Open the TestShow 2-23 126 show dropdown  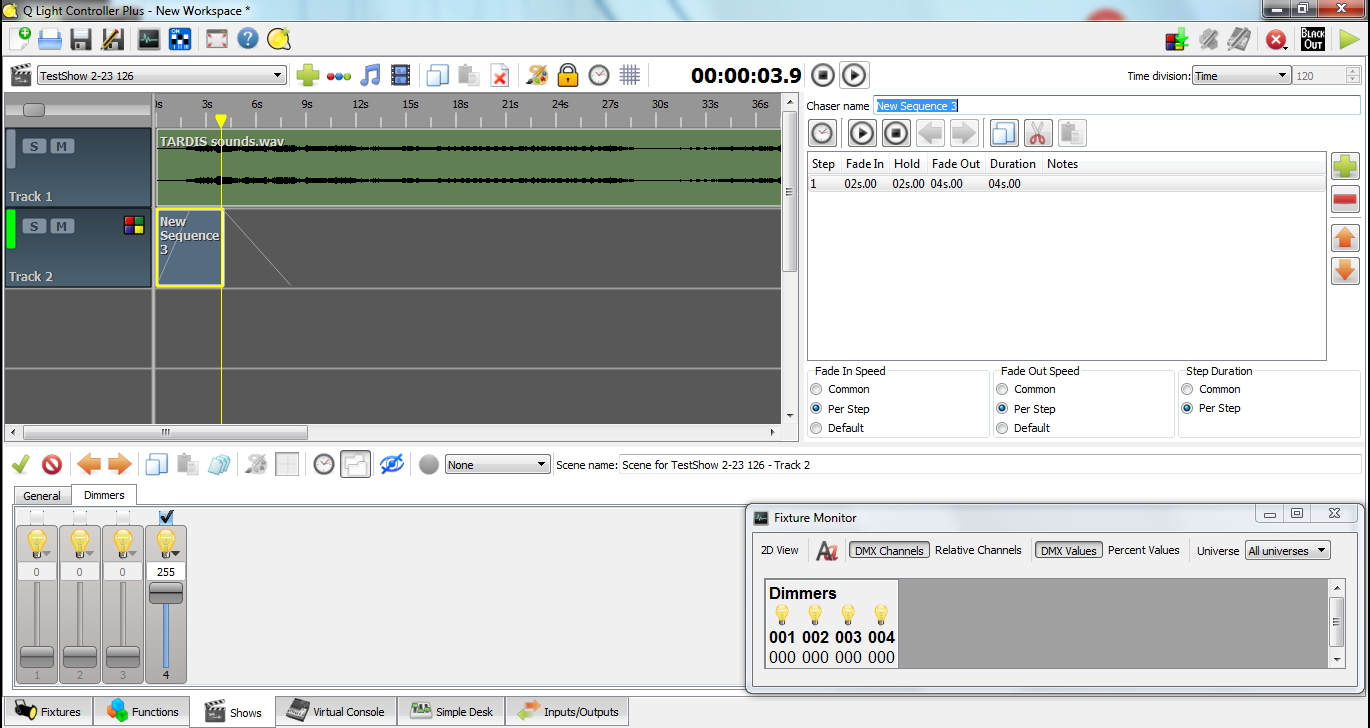162,76
